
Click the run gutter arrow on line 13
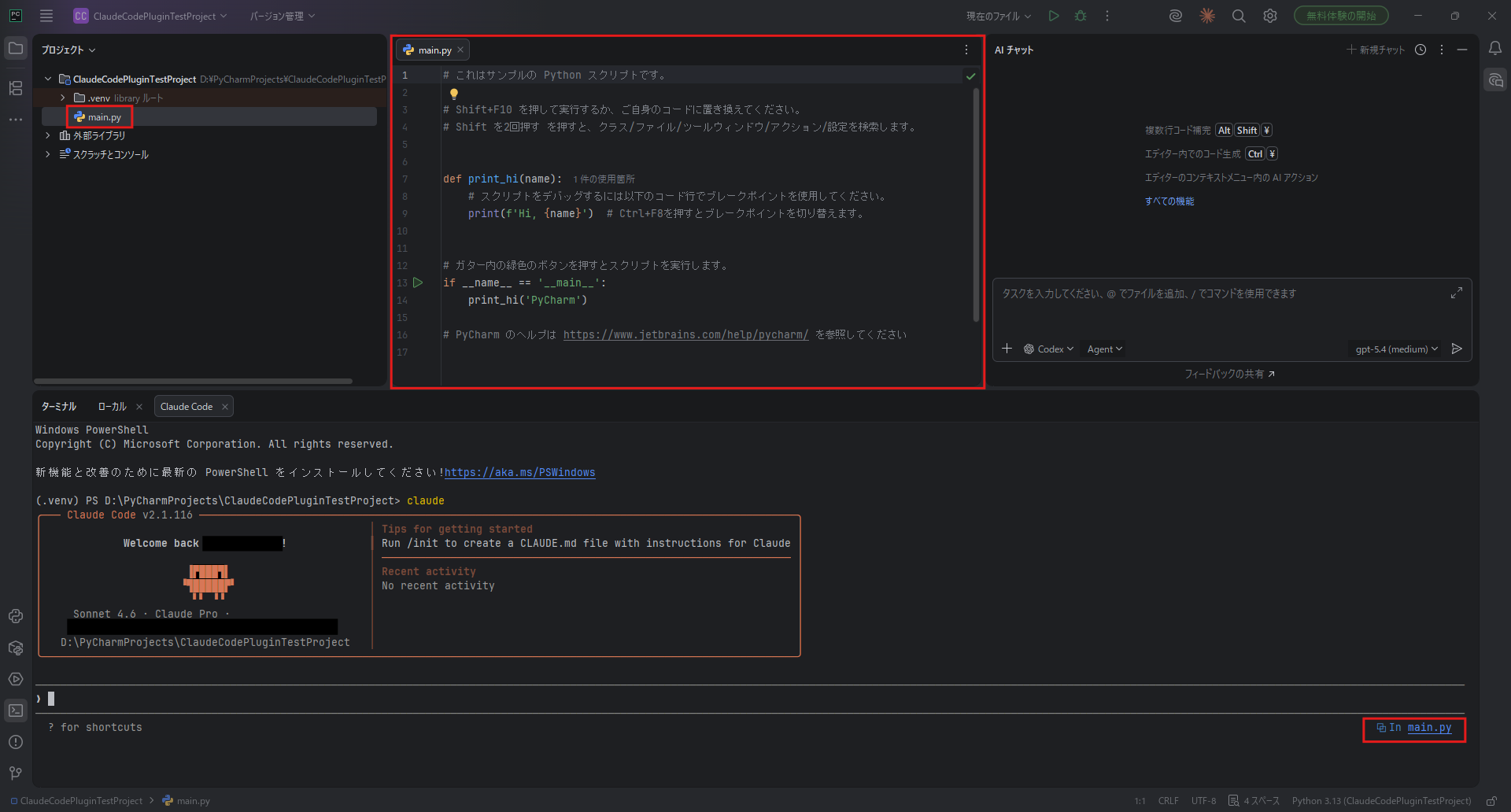pyautogui.click(x=418, y=282)
